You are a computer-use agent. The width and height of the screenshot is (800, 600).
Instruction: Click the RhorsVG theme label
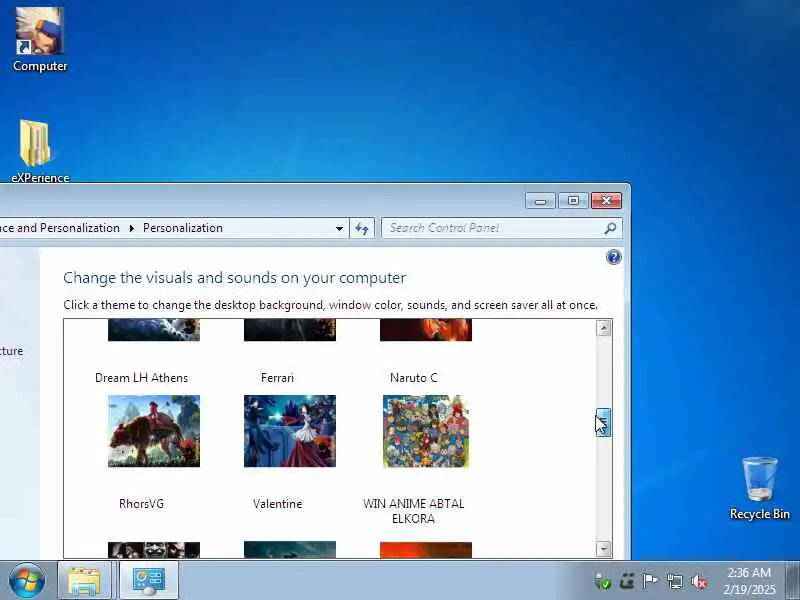(141, 504)
